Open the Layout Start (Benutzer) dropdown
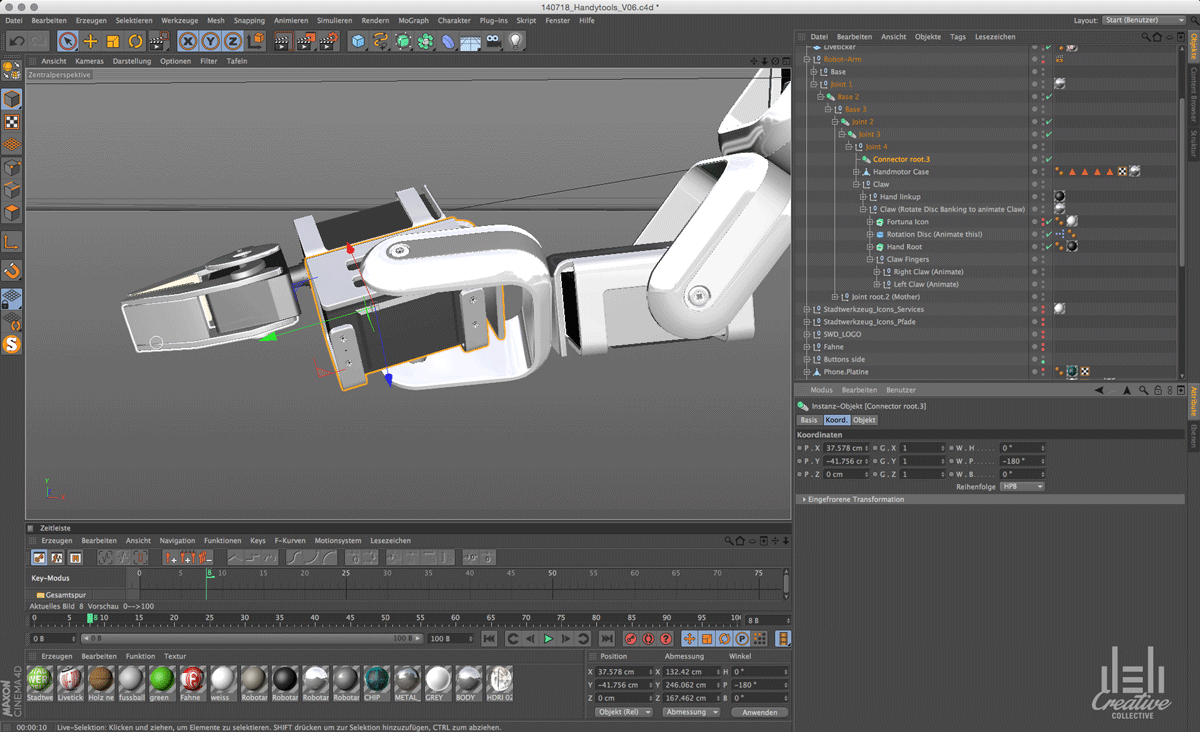Image resolution: width=1200 pixels, height=732 pixels. coord(1144,20)
